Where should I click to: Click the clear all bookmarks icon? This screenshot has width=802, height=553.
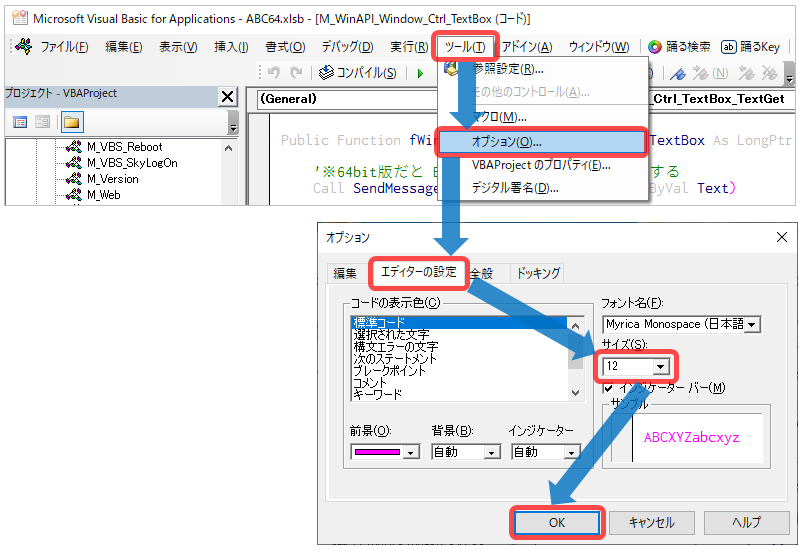coord(769,74)
